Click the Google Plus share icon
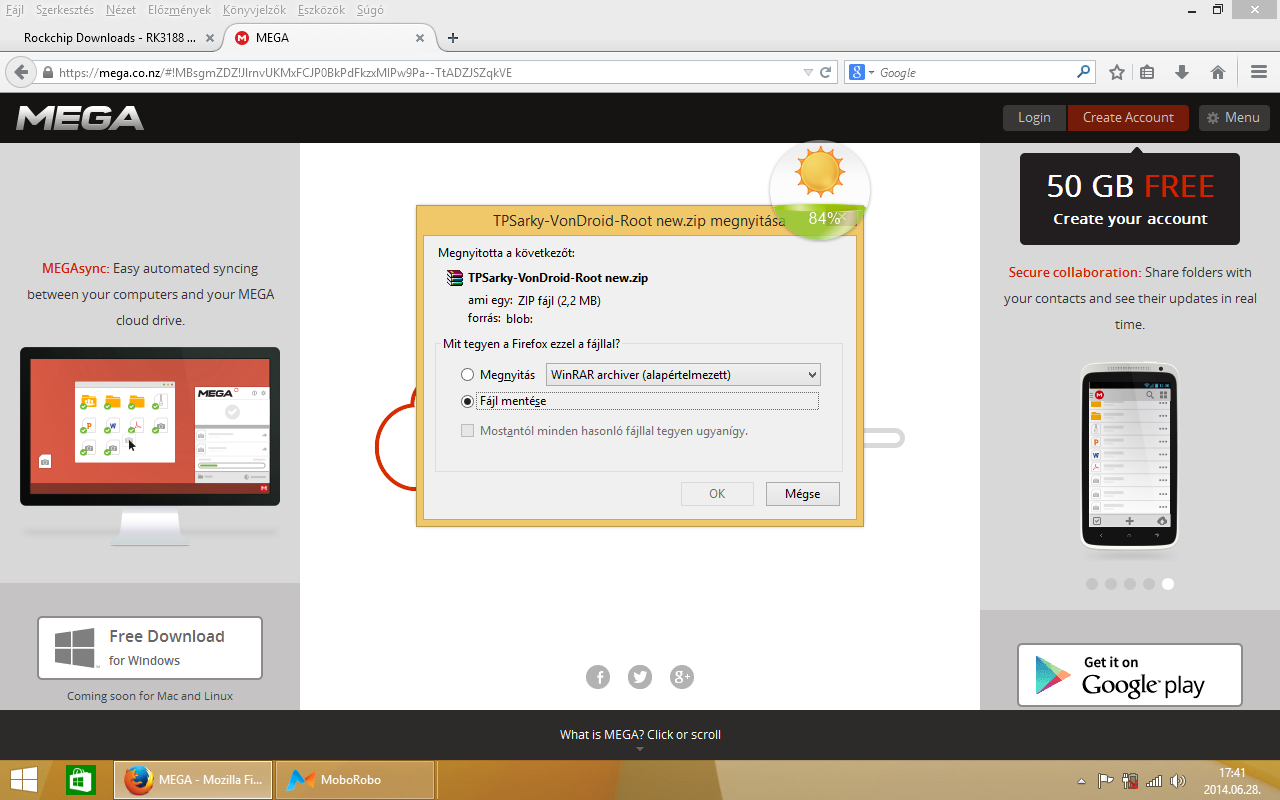 coord(682,677)
